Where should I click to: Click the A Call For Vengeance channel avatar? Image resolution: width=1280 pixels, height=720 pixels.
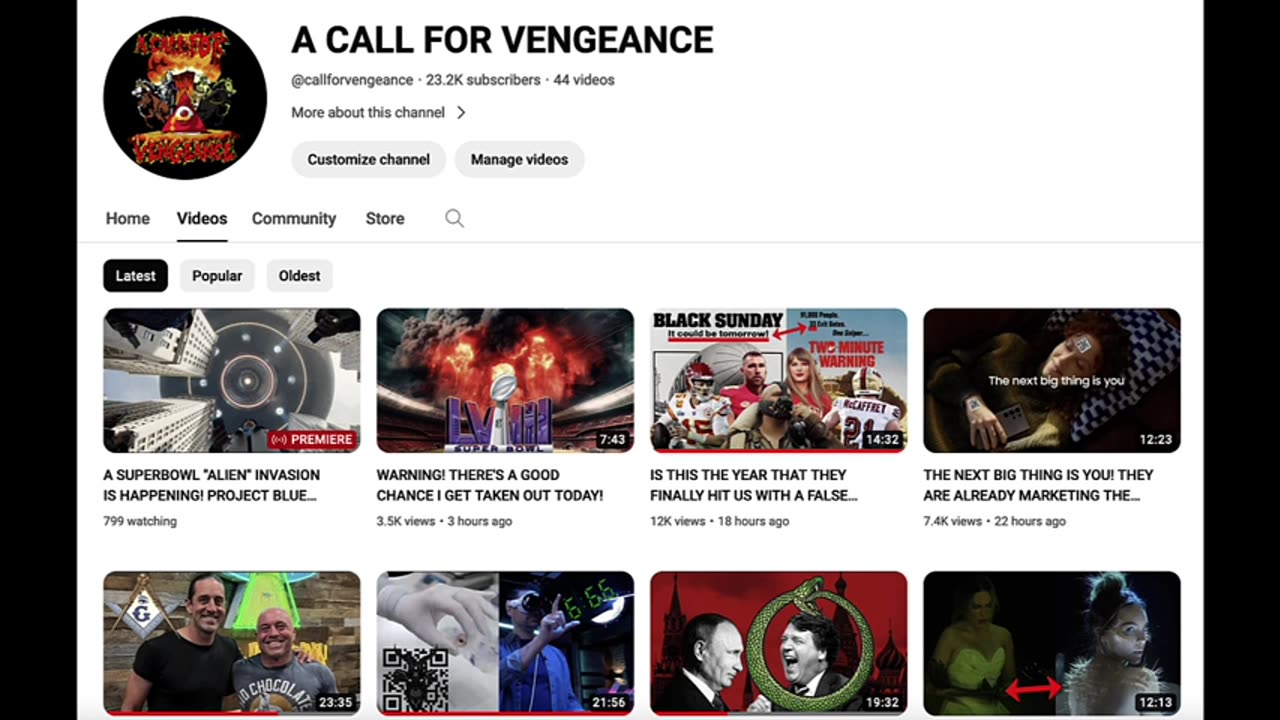pyautogui.click(x=185, y=98)
